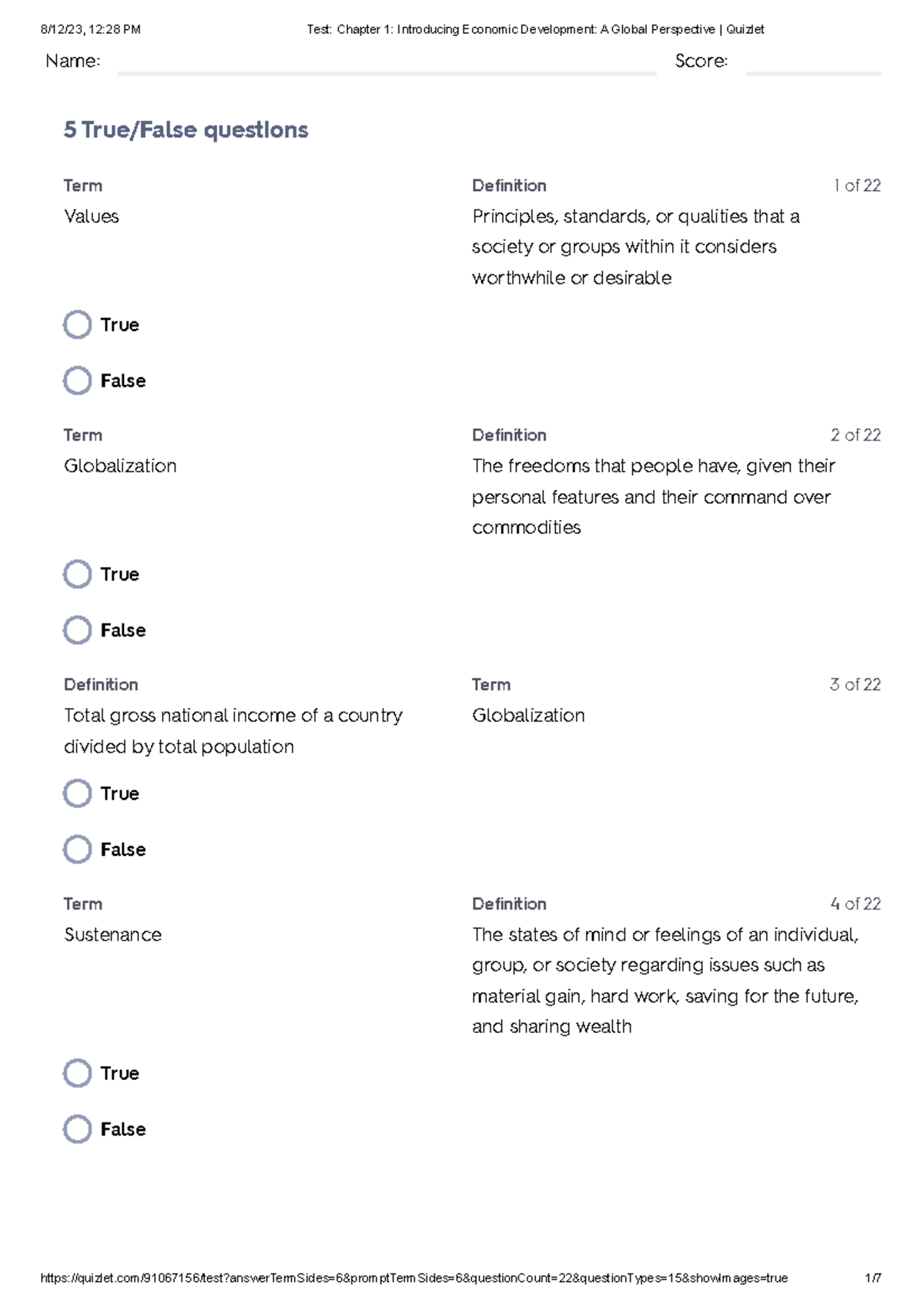Viewport: 924px width, 1308px height.
Task: Click the term 'Sustenance'
Action: tap(112, 934)
